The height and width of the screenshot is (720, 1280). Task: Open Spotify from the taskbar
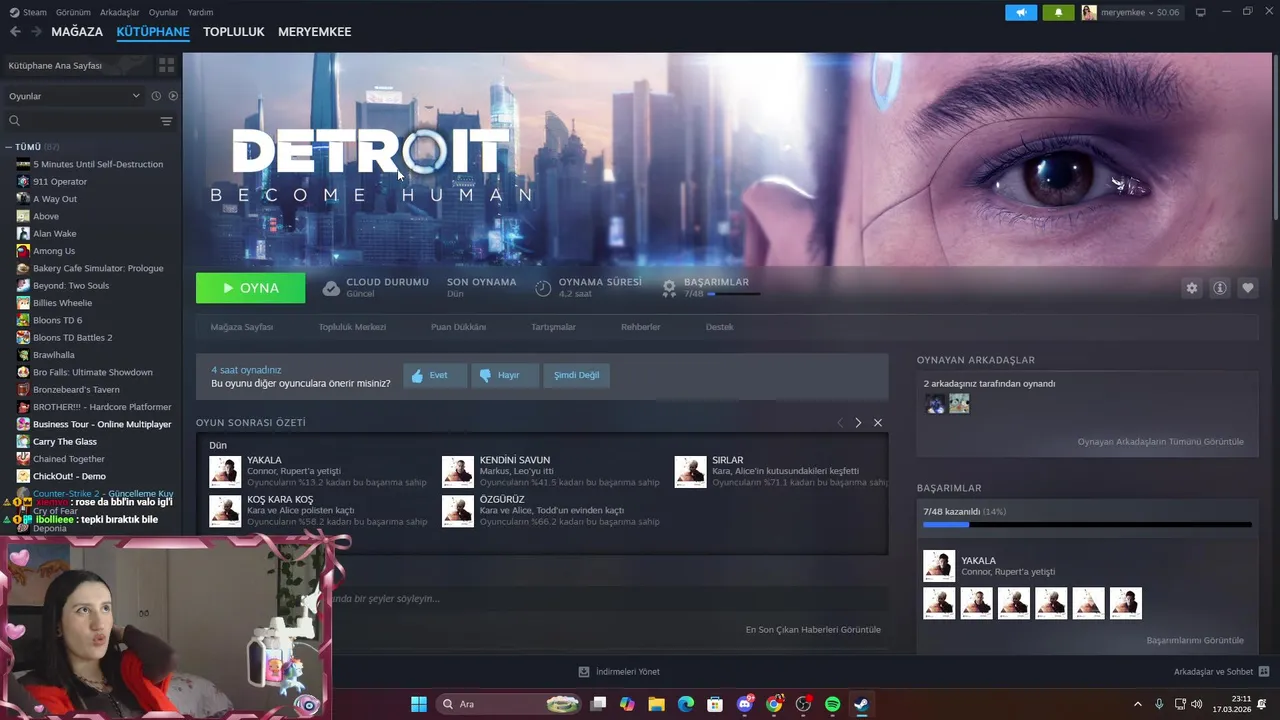pyautogui.click(x=832, y=704)
